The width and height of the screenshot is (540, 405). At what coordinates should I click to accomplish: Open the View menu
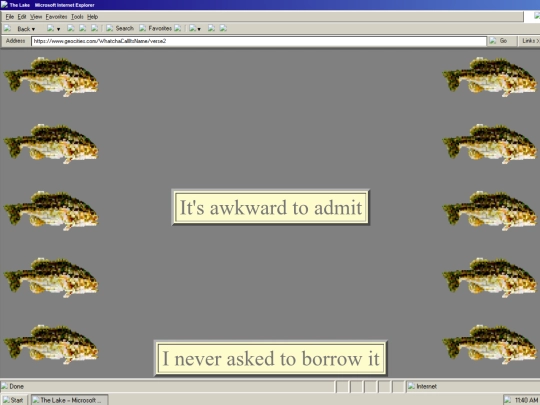pyautogui.click(x=36, y=17)
